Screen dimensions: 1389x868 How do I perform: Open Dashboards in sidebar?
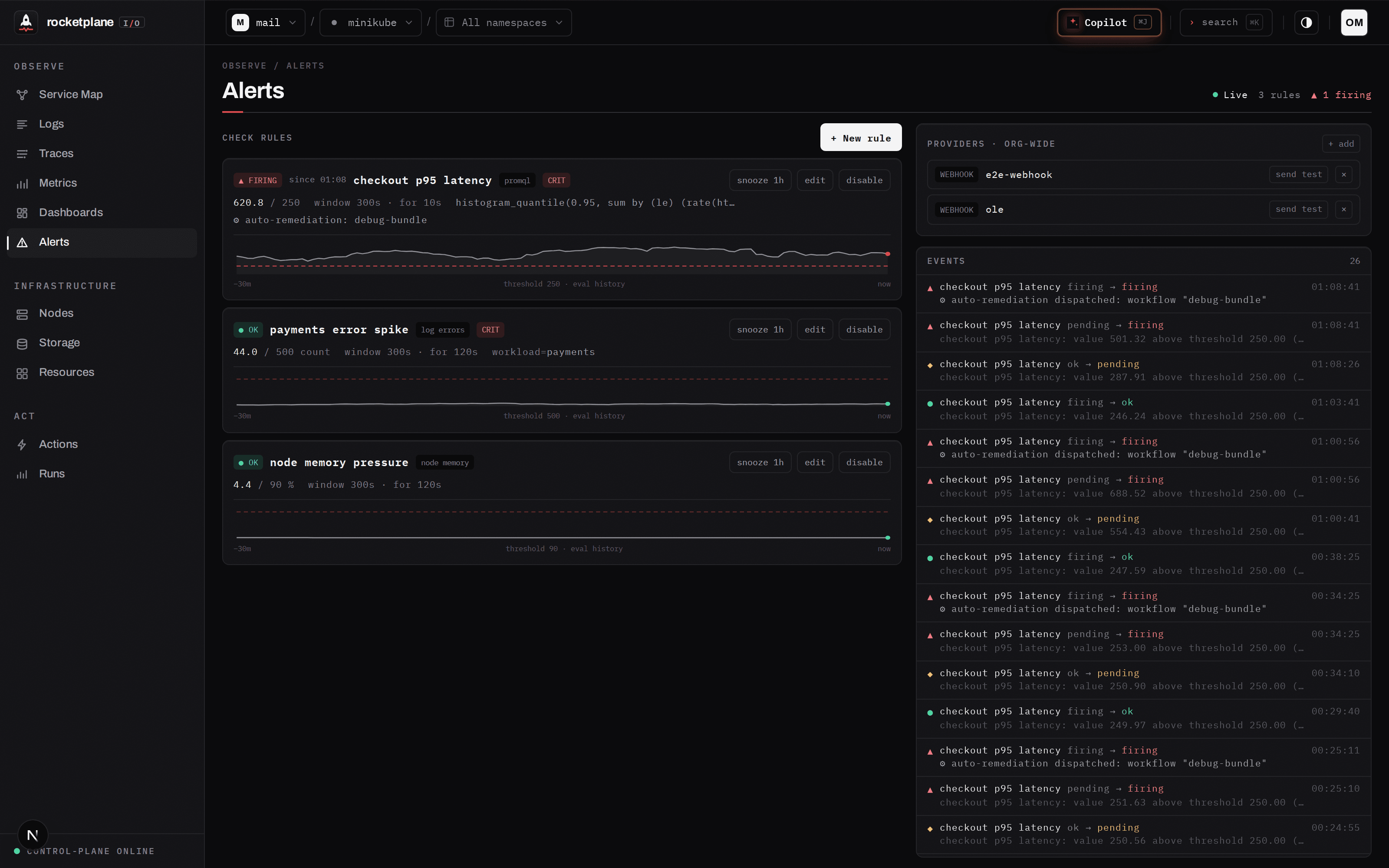(x=102, y=212)
